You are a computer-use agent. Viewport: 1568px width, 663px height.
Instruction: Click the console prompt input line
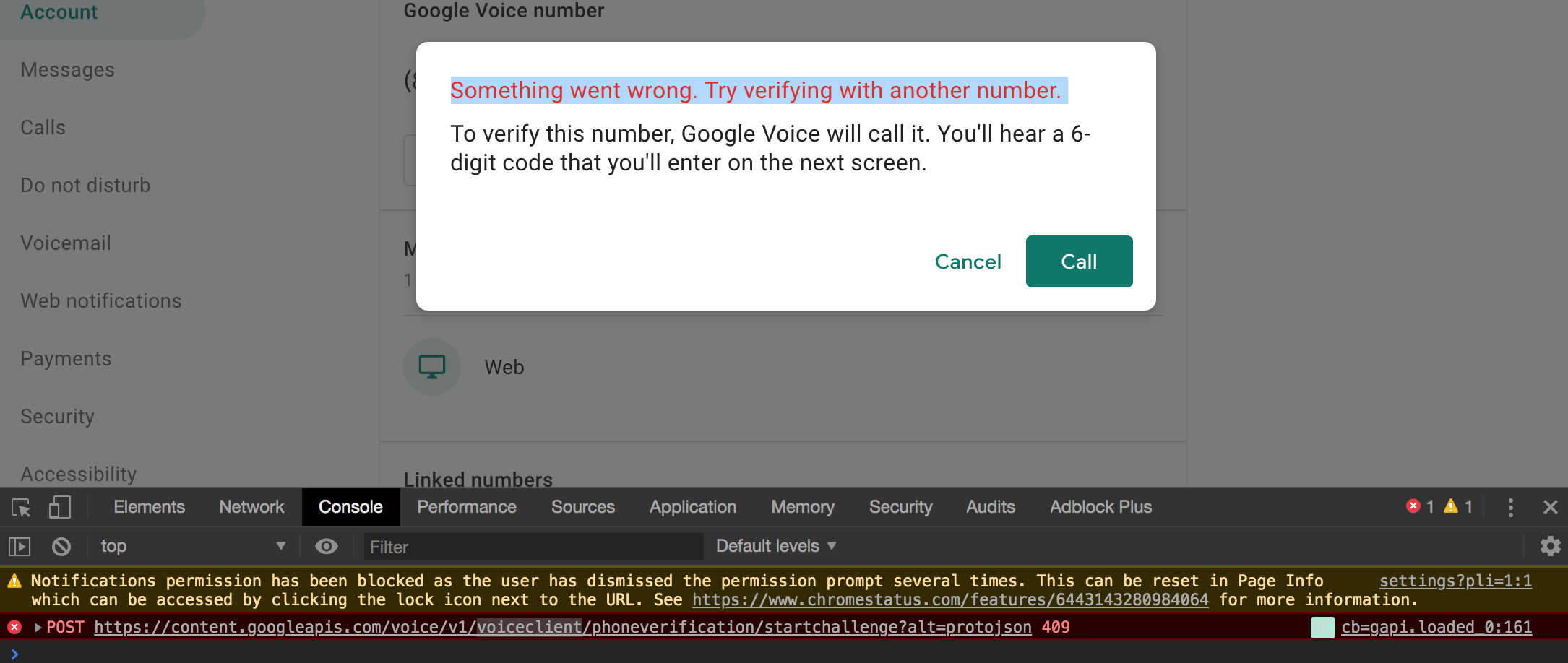(x=784, y=653)
